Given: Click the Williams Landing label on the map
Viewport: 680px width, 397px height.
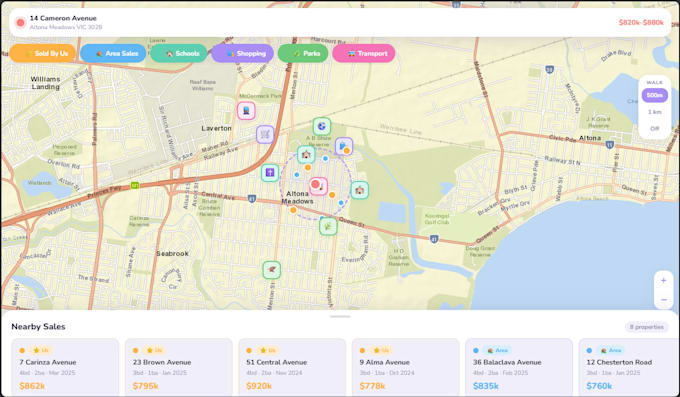Looking at the screenshot, I should click(x=45, y=83).
